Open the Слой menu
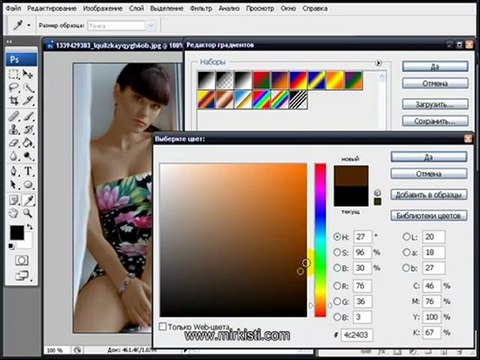The image size is (480, 360). (136, 8)
